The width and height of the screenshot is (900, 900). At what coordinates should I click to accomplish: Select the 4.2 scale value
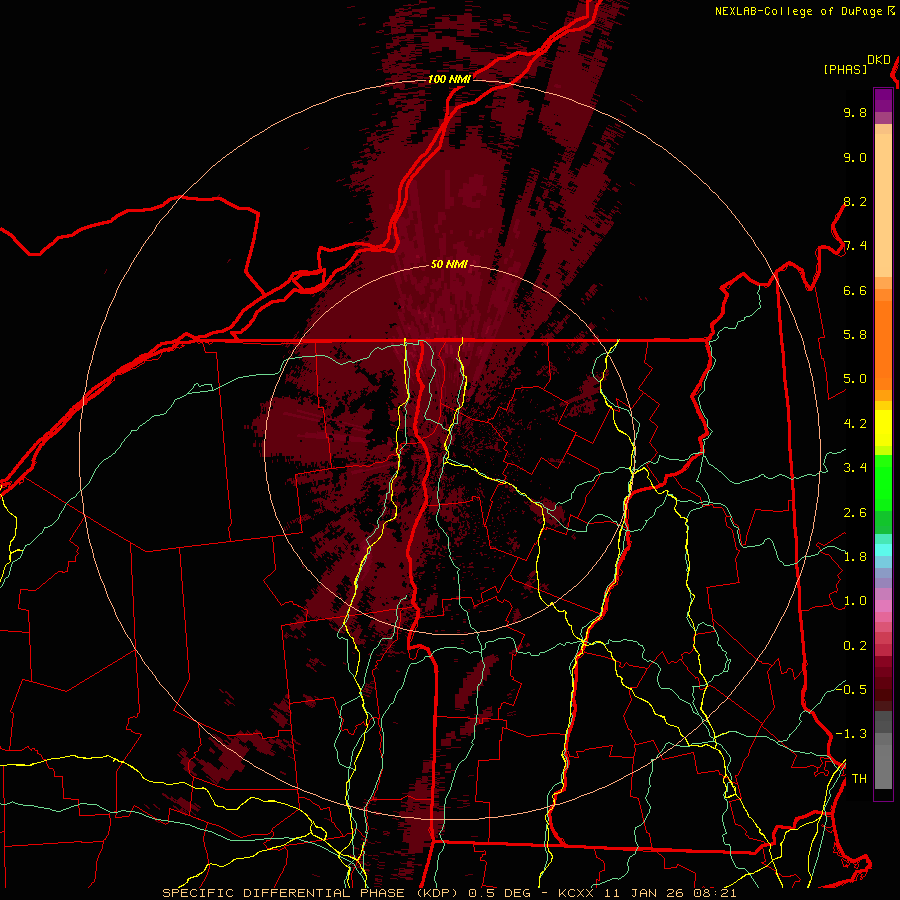(x=855, y=424)
